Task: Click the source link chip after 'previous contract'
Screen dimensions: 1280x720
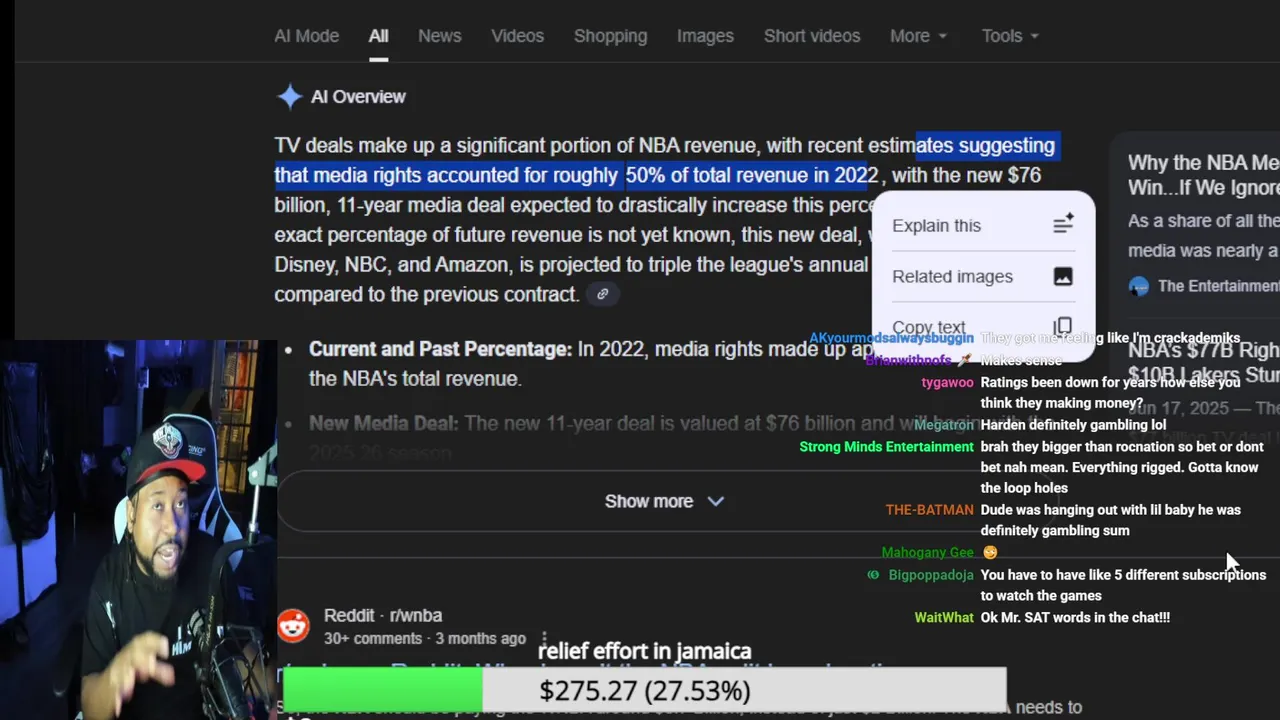Action: [x=602, y=294]
